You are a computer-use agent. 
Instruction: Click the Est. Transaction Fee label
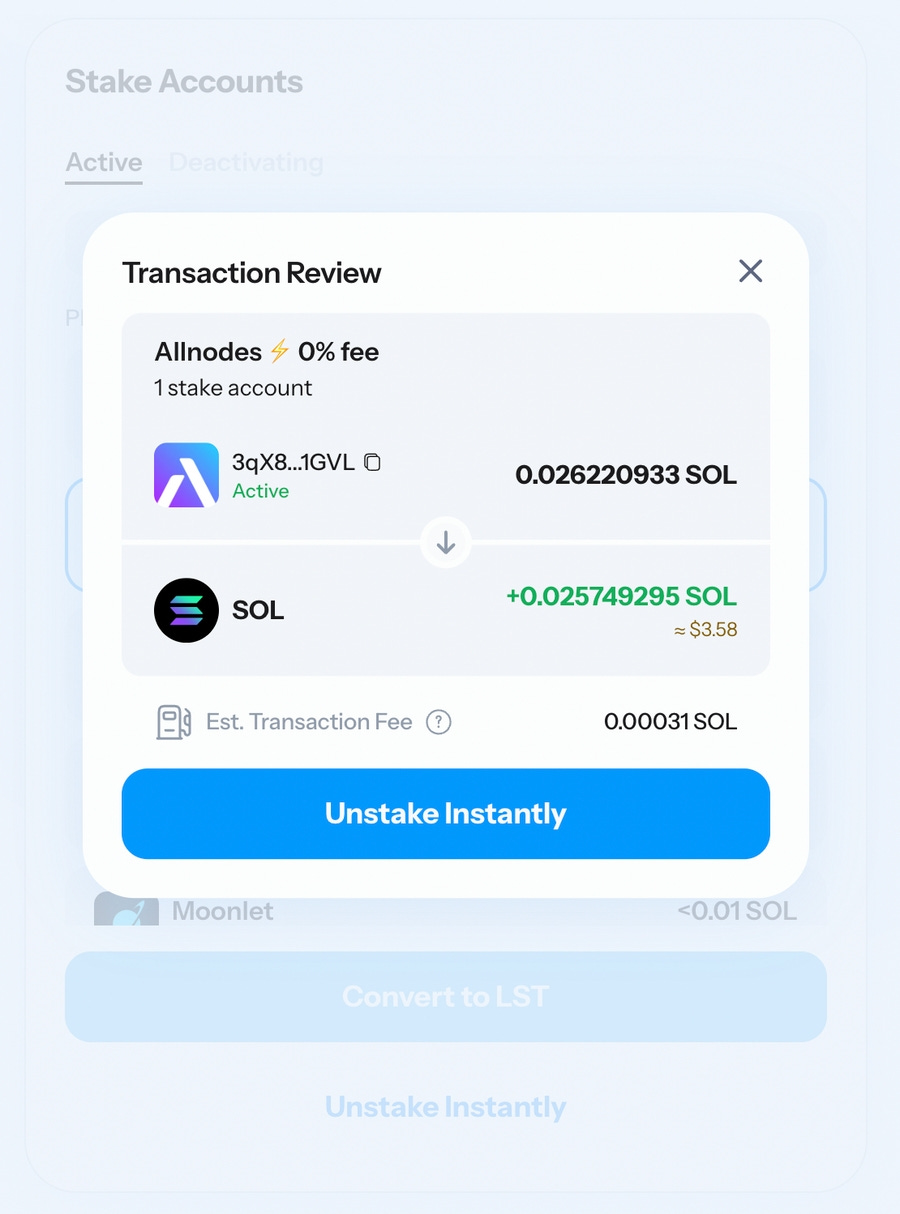(309, 722)
